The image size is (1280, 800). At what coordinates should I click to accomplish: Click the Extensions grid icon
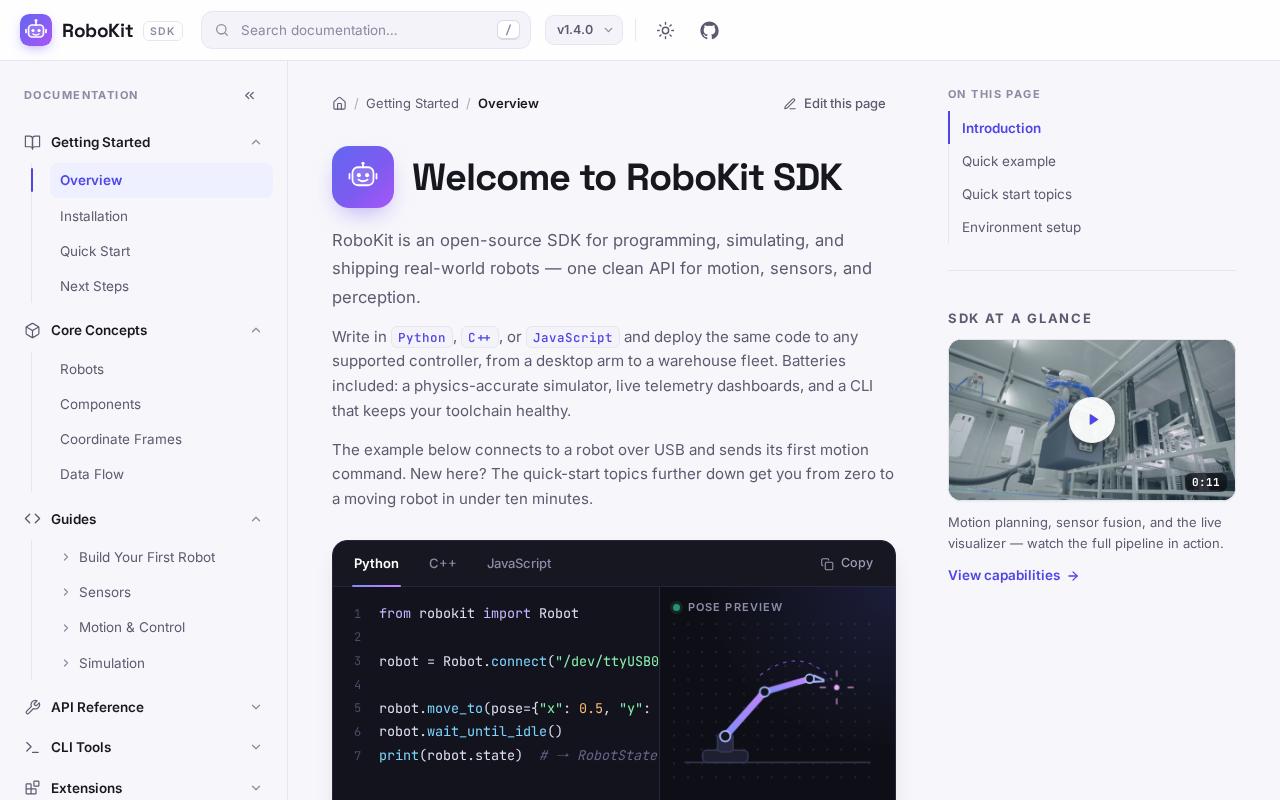pos(33,788)
